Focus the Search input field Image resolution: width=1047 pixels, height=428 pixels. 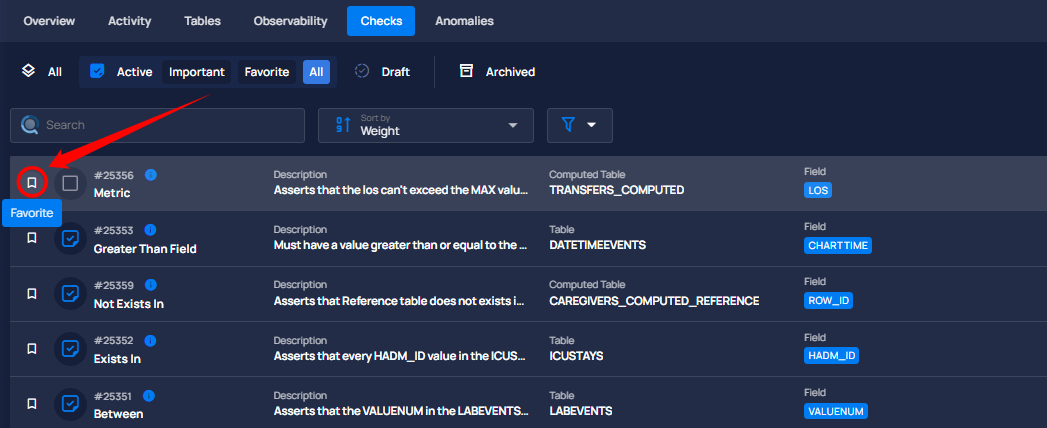tap(158, 126)
